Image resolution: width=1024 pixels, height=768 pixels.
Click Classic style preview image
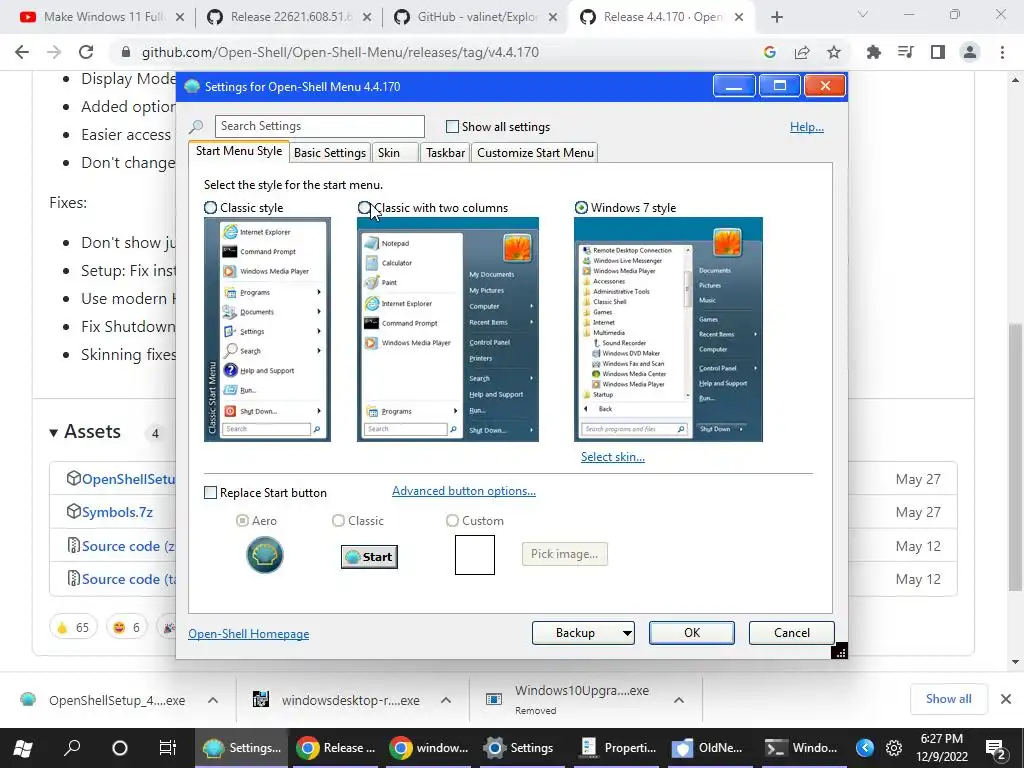point(267,329)
